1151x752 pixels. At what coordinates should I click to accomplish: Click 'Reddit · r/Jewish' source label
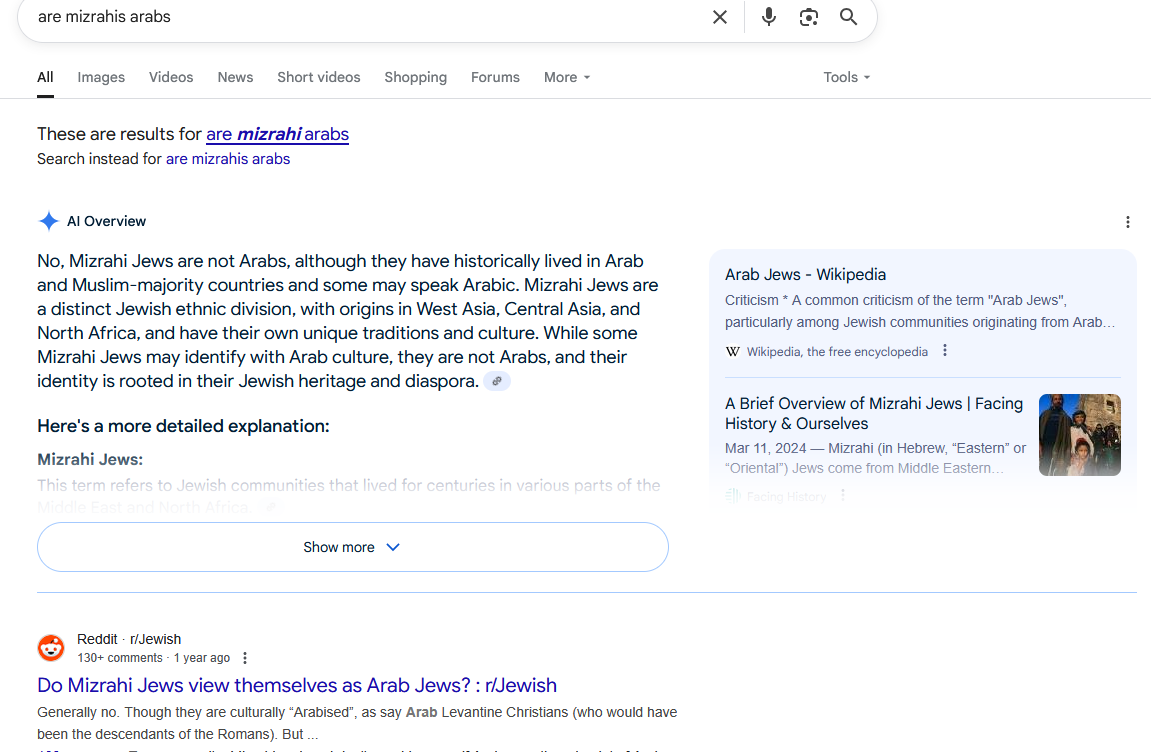pyautogui.click(x=129, y=639)
